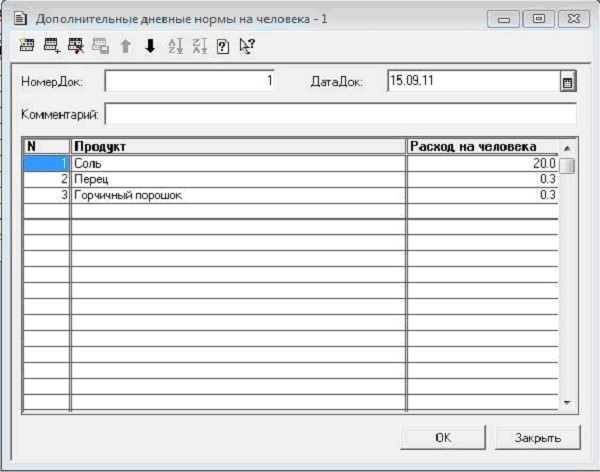Screen dimensions: 600x472
Task: Click the new row toolbar icon
Action: point(27,45)
